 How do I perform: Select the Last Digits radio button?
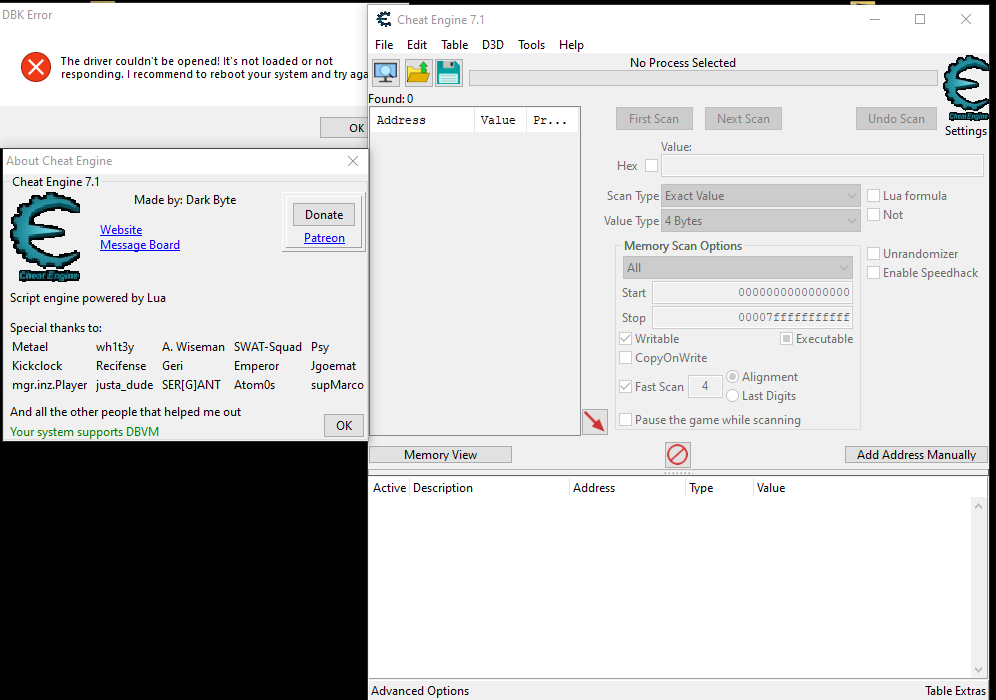point(732,396)
